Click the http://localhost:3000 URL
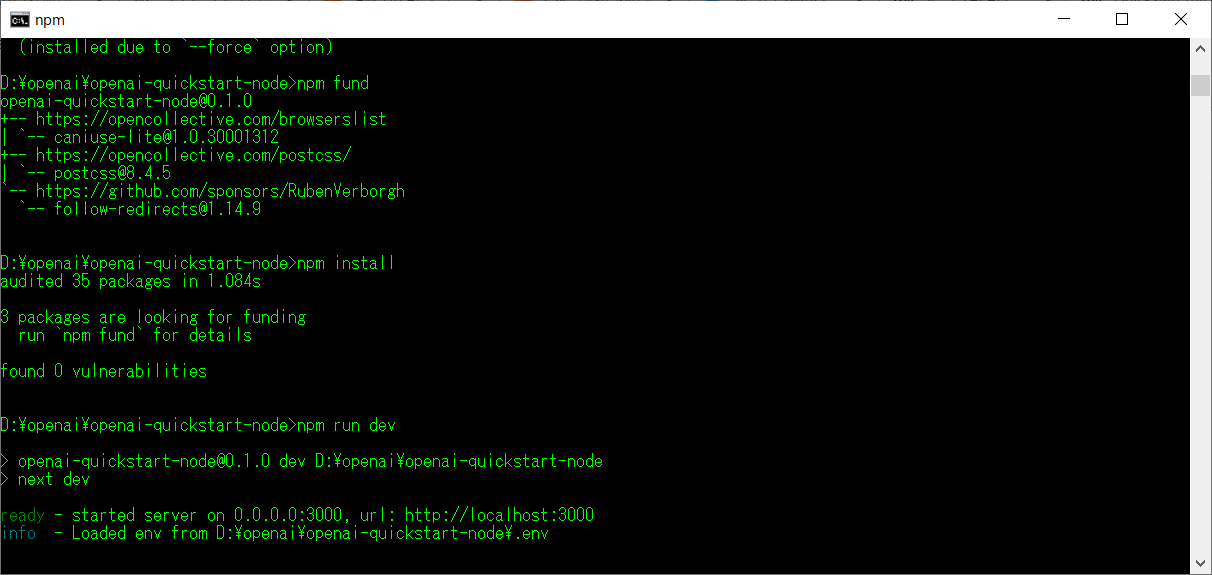 (499, 515)
